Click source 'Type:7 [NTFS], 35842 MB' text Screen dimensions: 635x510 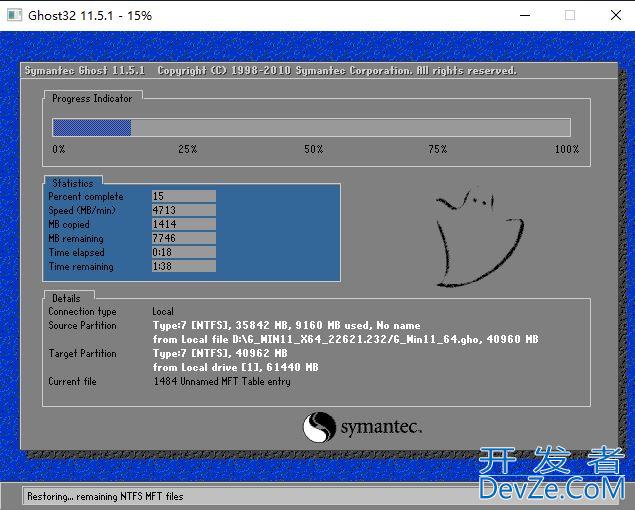287,325
